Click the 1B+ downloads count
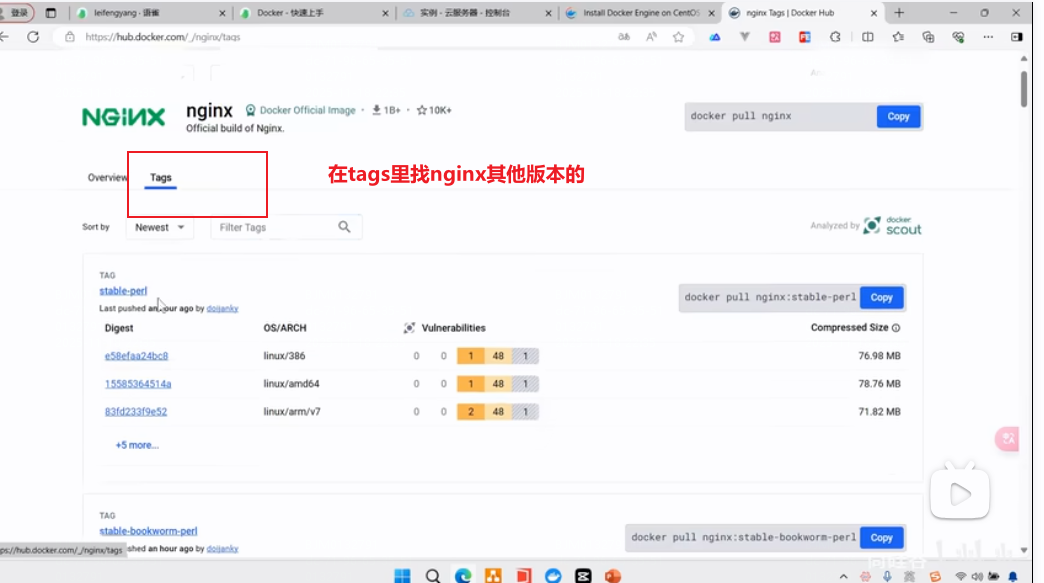This screenshot has width=1044, height=583. pos(386,110)
